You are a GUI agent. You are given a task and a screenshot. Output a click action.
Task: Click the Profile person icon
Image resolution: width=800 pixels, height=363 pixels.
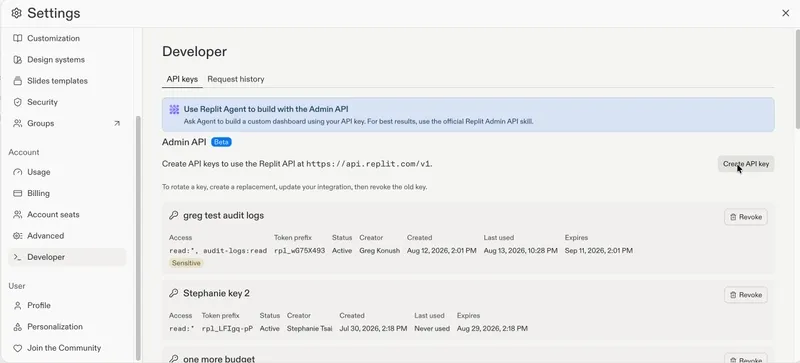(18, 305)
